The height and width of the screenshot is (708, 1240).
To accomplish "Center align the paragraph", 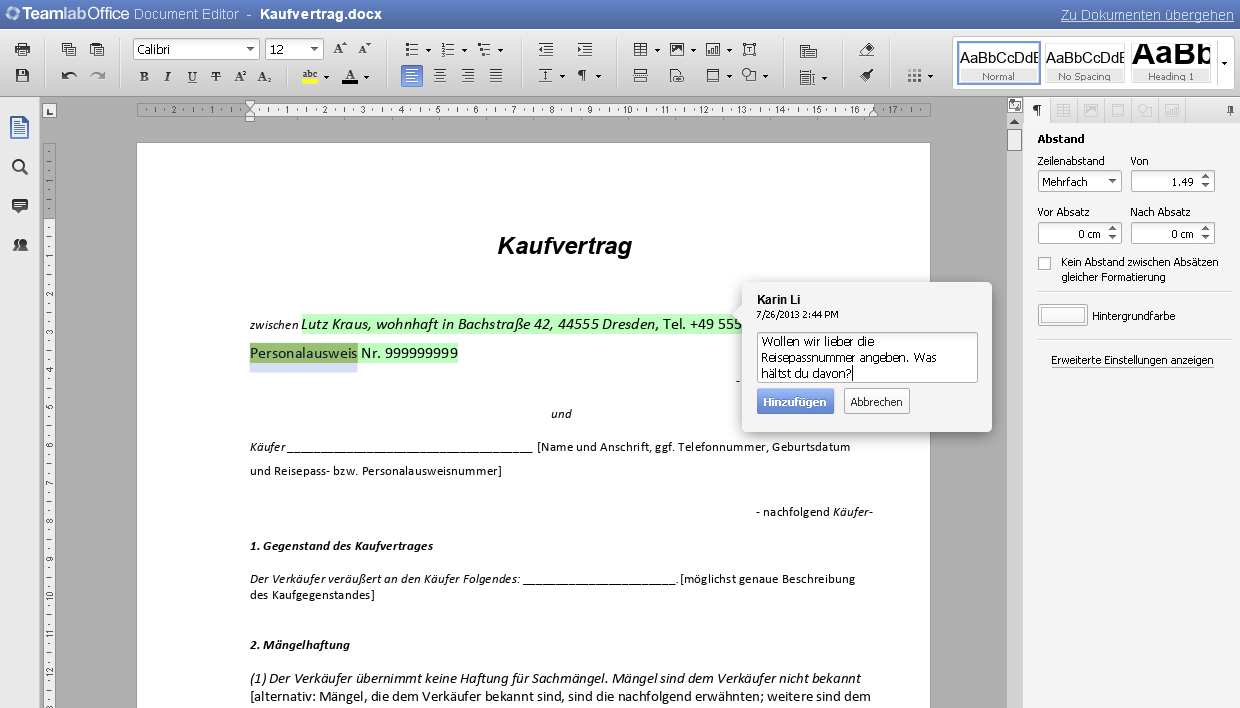I will 440,75.
